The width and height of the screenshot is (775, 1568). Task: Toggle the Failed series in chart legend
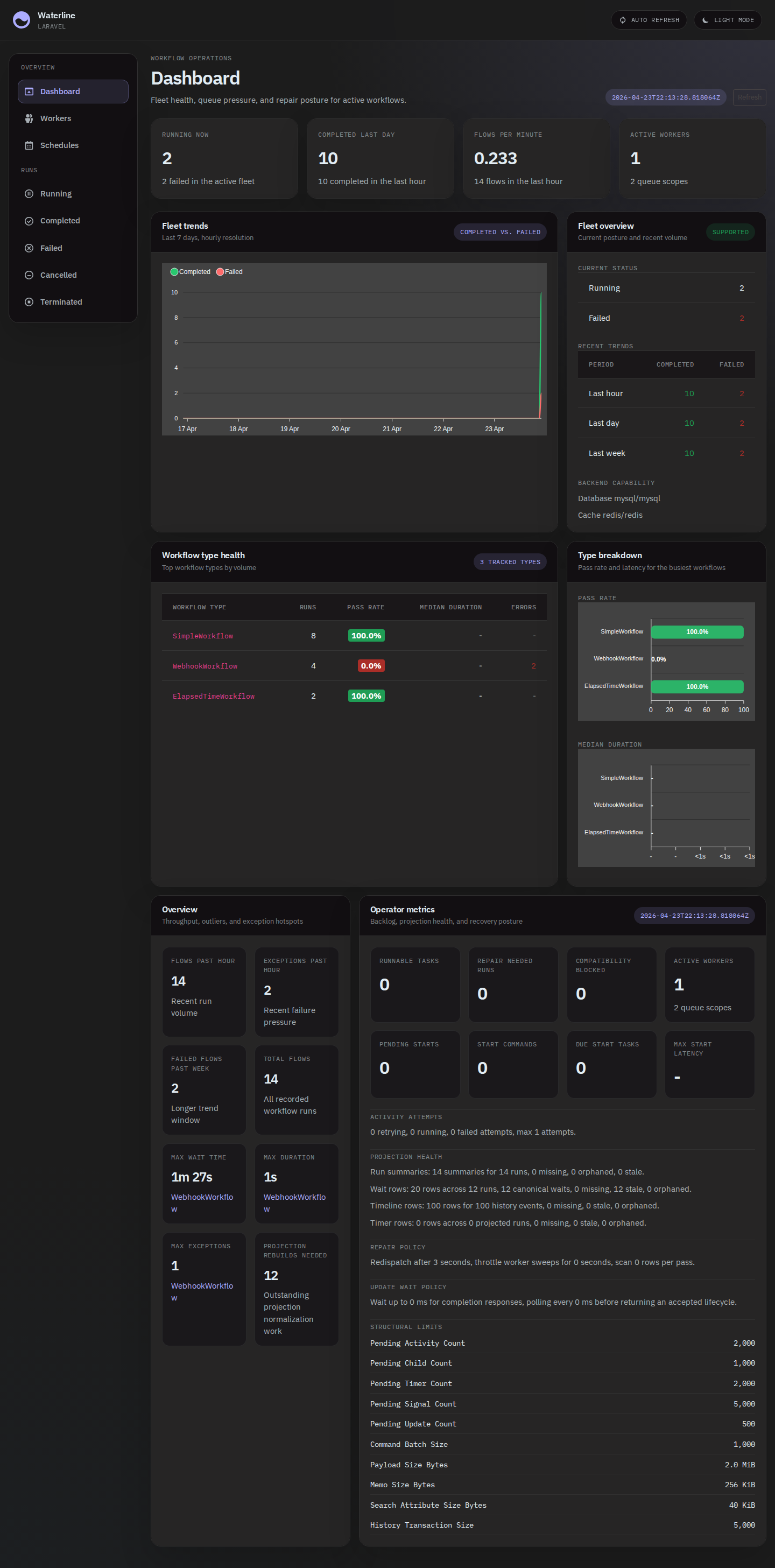click(x=229, y=271)
